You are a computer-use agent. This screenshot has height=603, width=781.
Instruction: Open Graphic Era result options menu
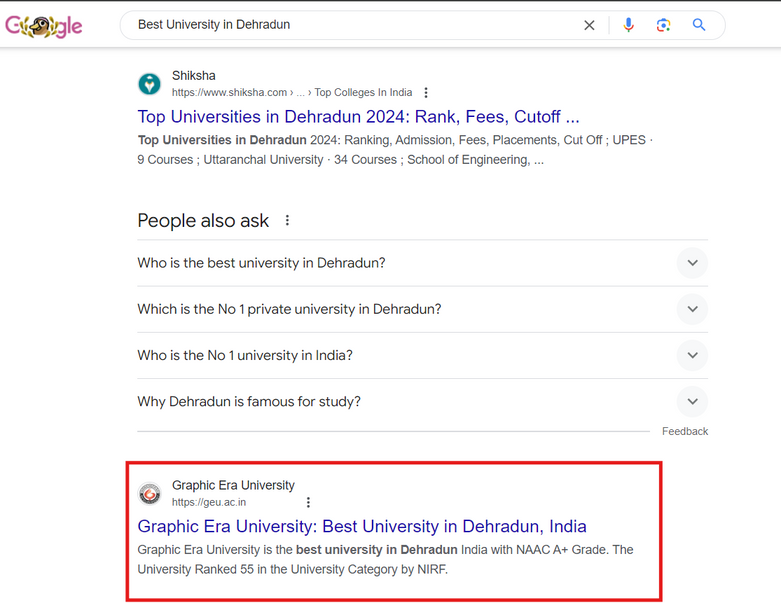tap(308, 502)
